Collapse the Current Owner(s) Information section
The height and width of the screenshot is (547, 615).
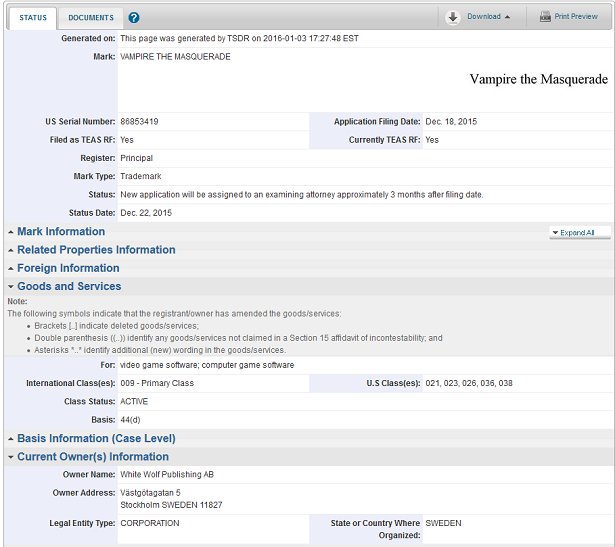tap(93, 456)
